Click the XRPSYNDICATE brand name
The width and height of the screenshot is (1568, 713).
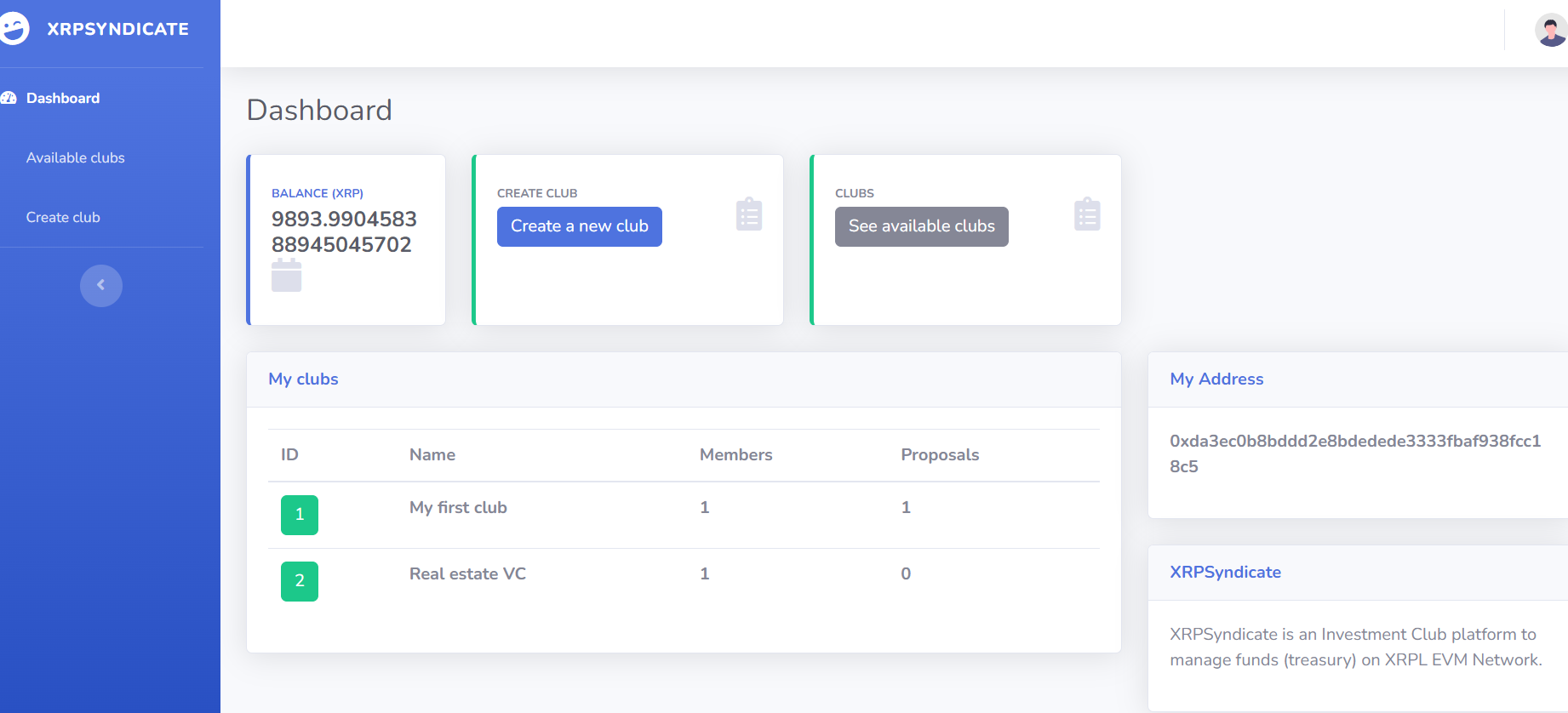(x=118, y=29)
